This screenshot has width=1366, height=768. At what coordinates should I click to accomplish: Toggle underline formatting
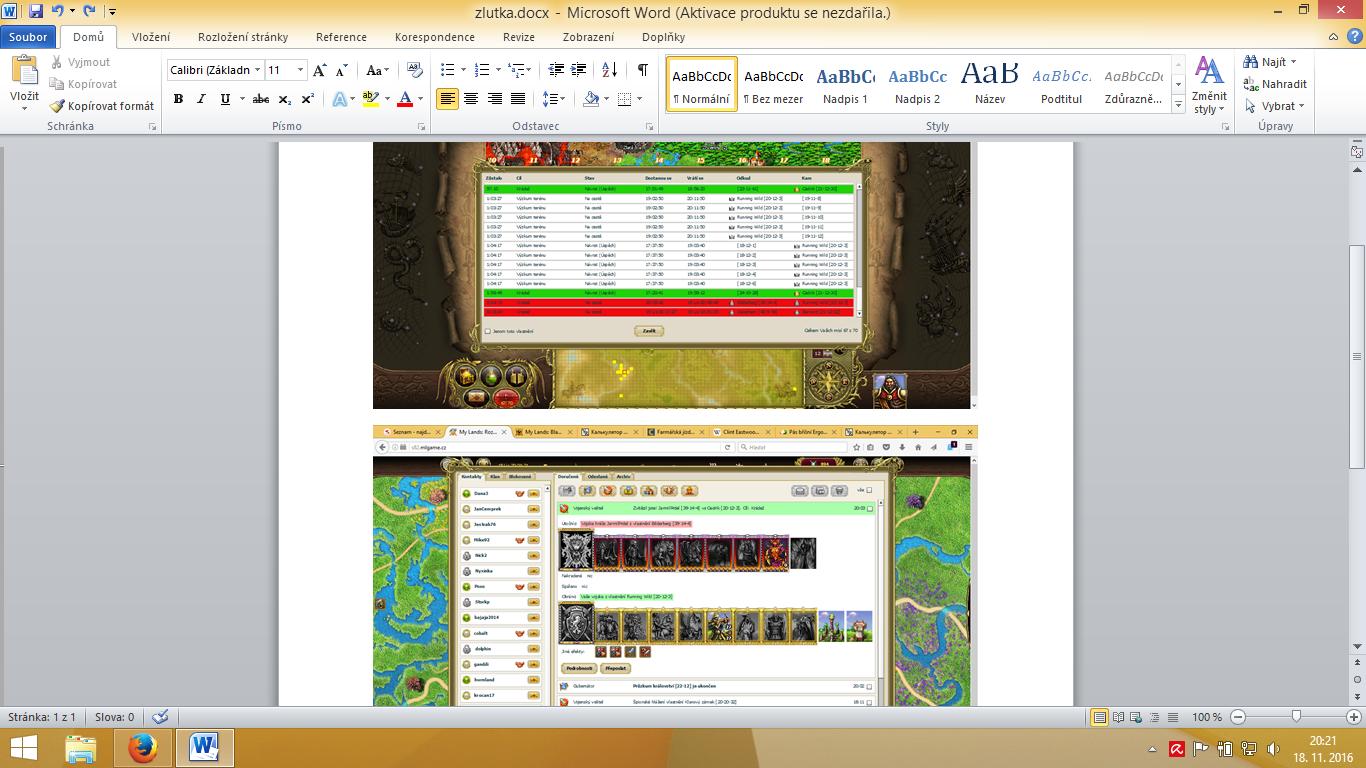point(225,99)
